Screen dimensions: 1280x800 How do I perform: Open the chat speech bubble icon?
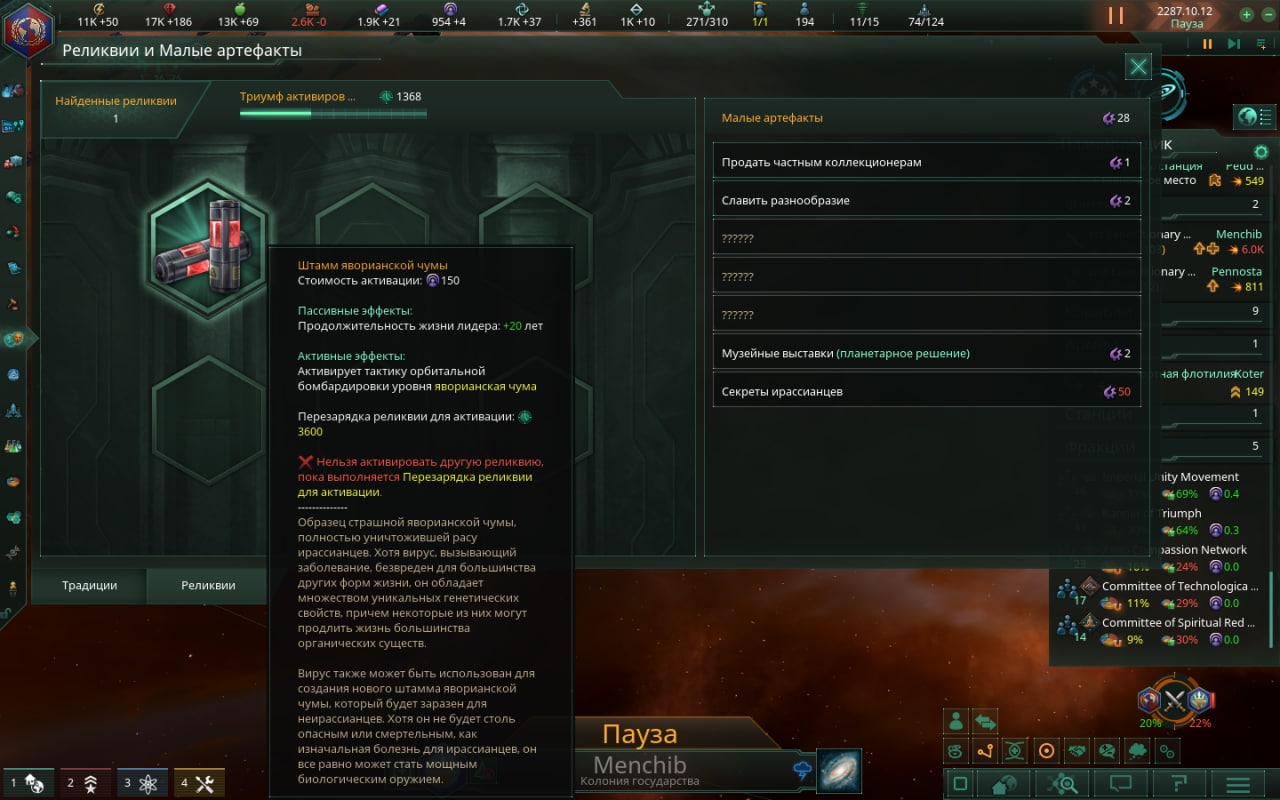pyautogui.click(x=1121, y=784)
